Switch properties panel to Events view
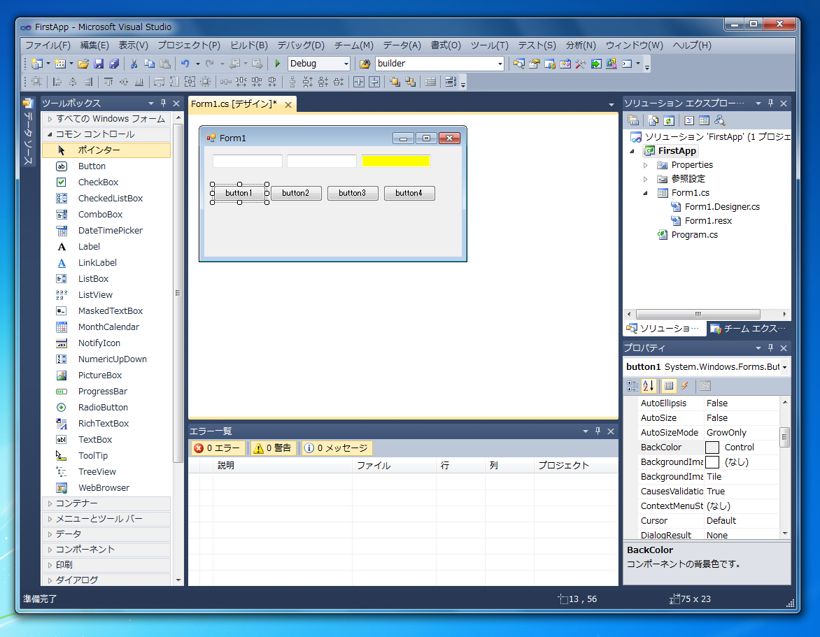This screenshot has height=637, width=820. pyautogui.click(x=685, y=387)
